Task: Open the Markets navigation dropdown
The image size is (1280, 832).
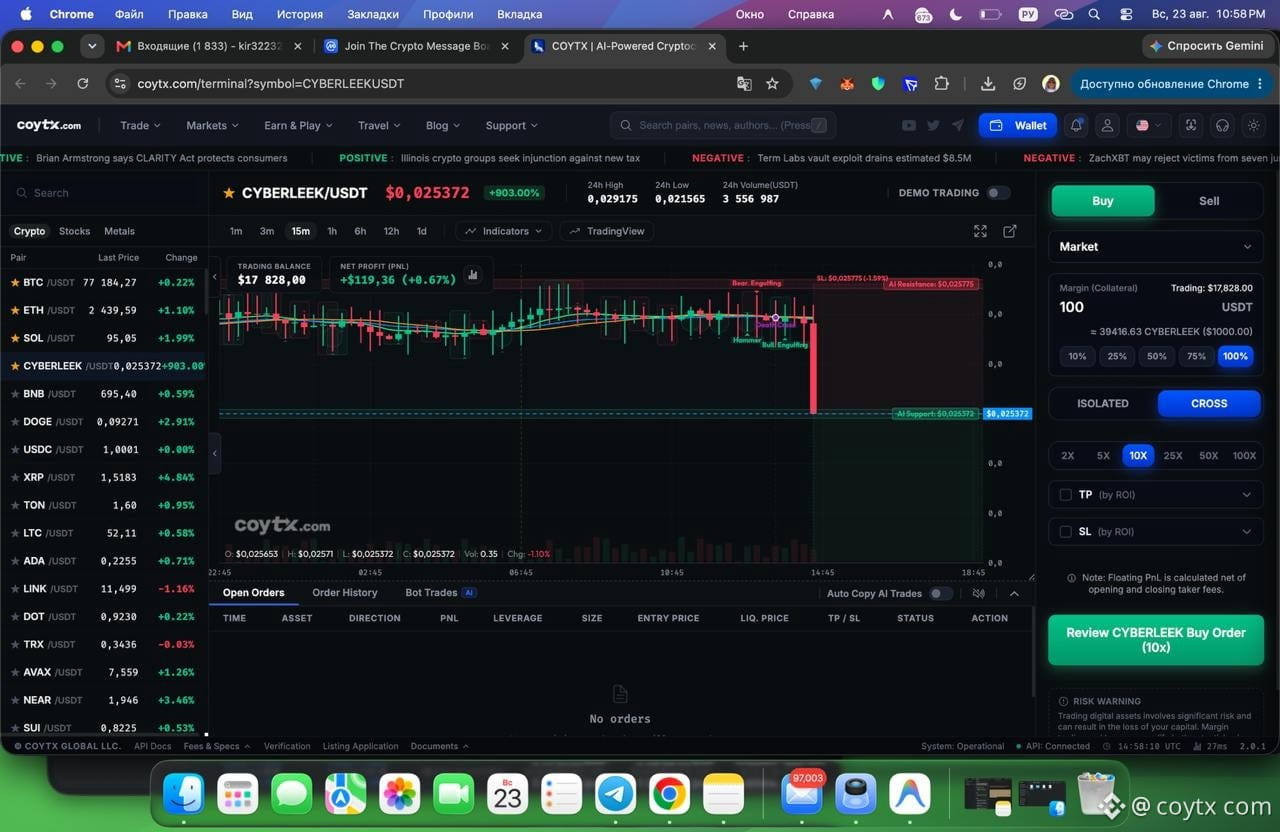Action: [212, 126]
